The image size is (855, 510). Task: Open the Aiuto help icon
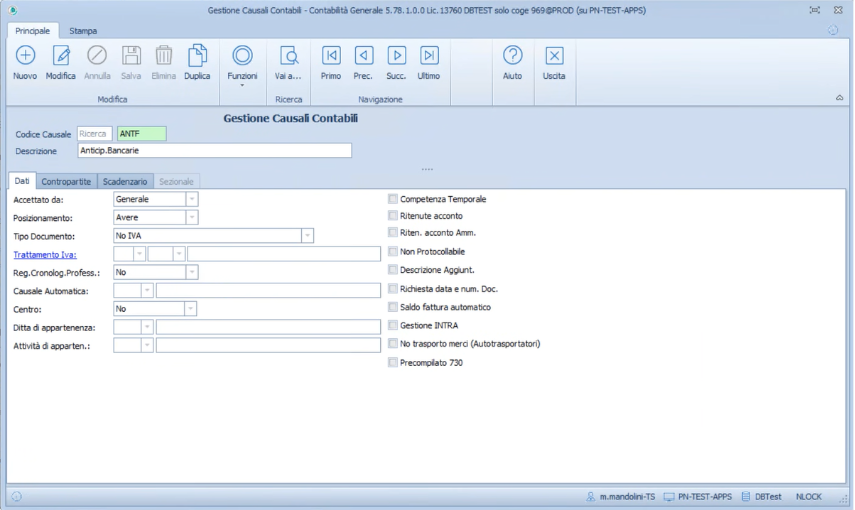click(x=512, y=56)
